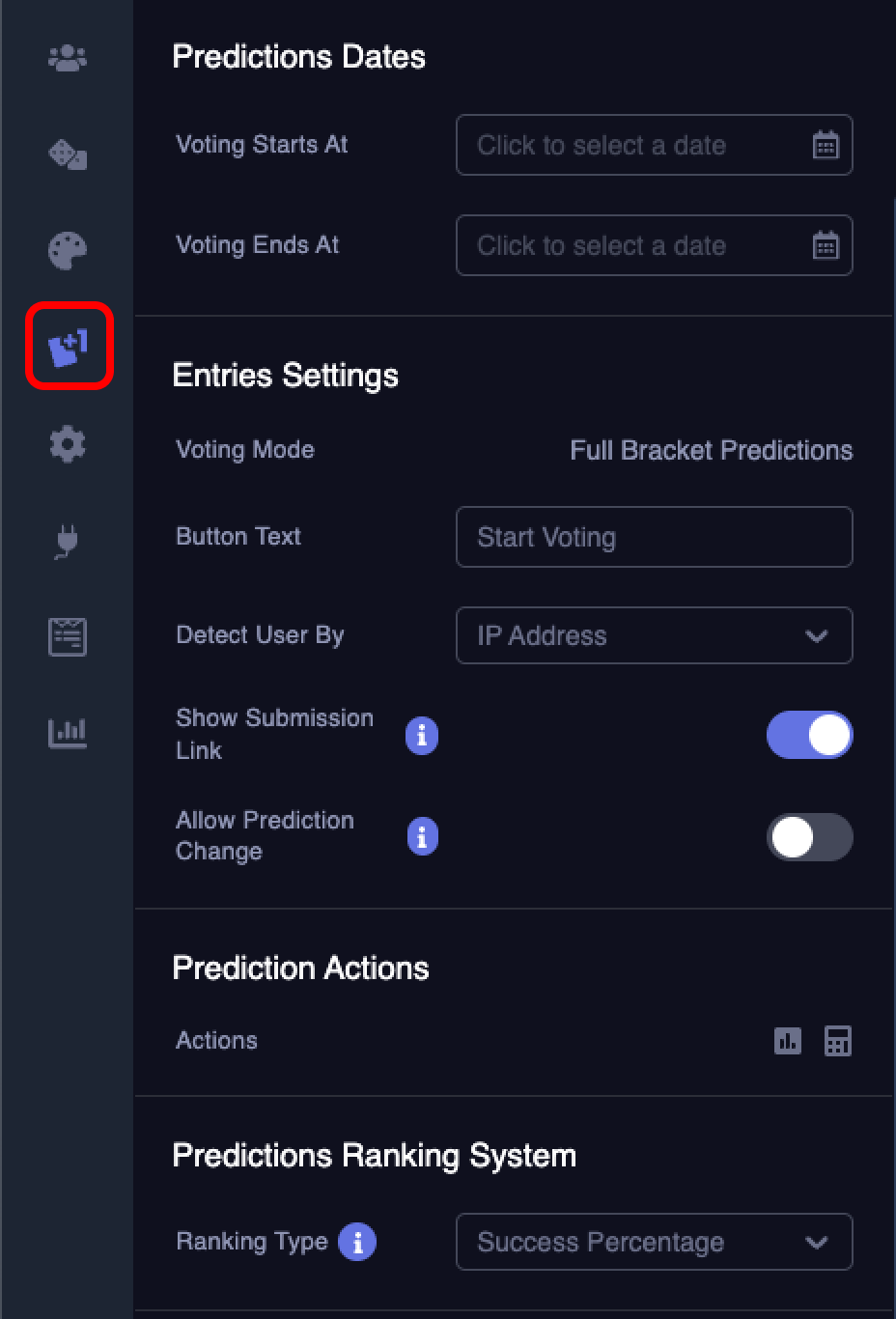Click the Button Text input field
Image resolution: width=896 pixels, height=1319 pixels.
pyautogui.click(x=654, y=537)
